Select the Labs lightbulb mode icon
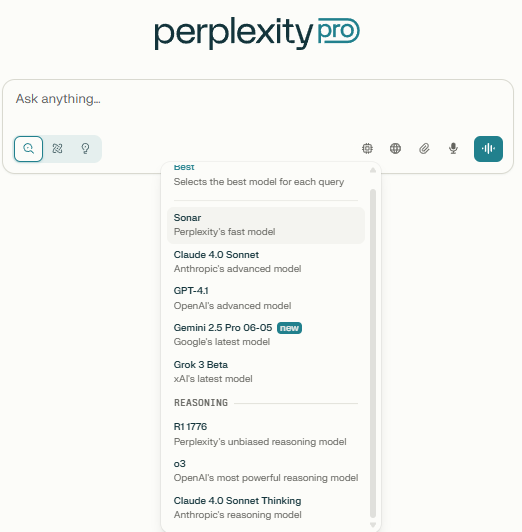 [x=85, y=149]
